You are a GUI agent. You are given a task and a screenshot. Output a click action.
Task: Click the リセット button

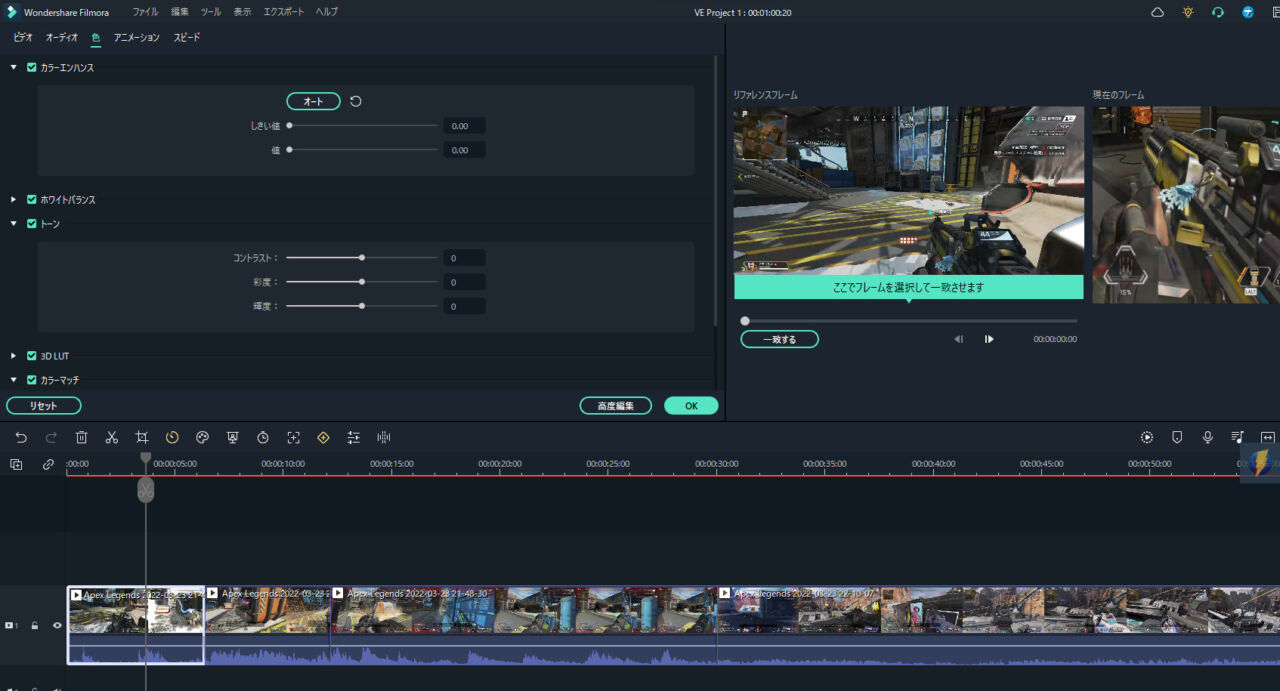(x=43, y=406)
